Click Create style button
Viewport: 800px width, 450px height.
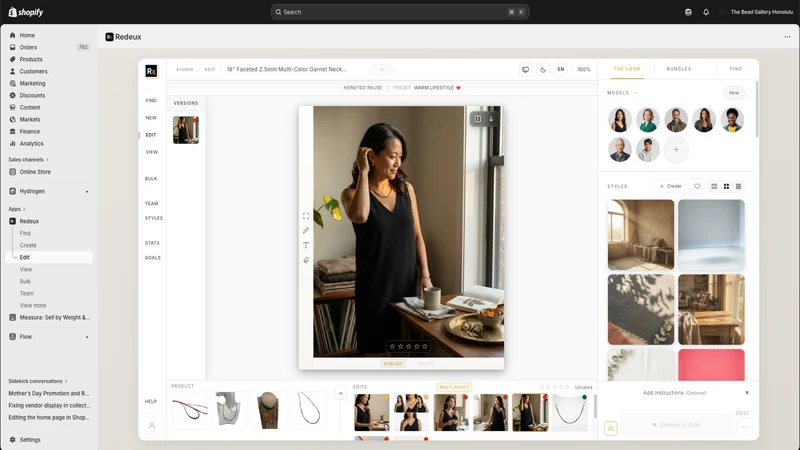coord(670,186)
